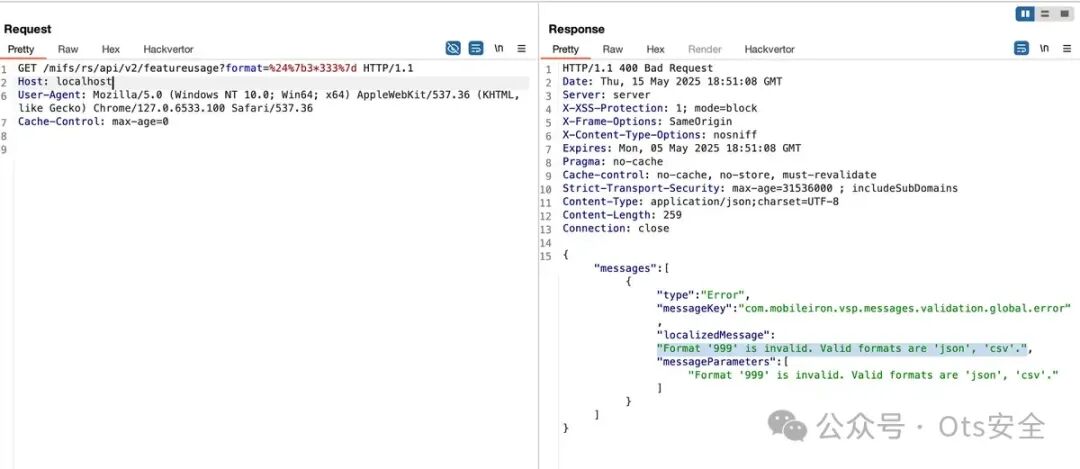This screenshot has height=469, width=1080.
Task: Open the Response panel hamburger menu
Action: [x=1067, y=48]
